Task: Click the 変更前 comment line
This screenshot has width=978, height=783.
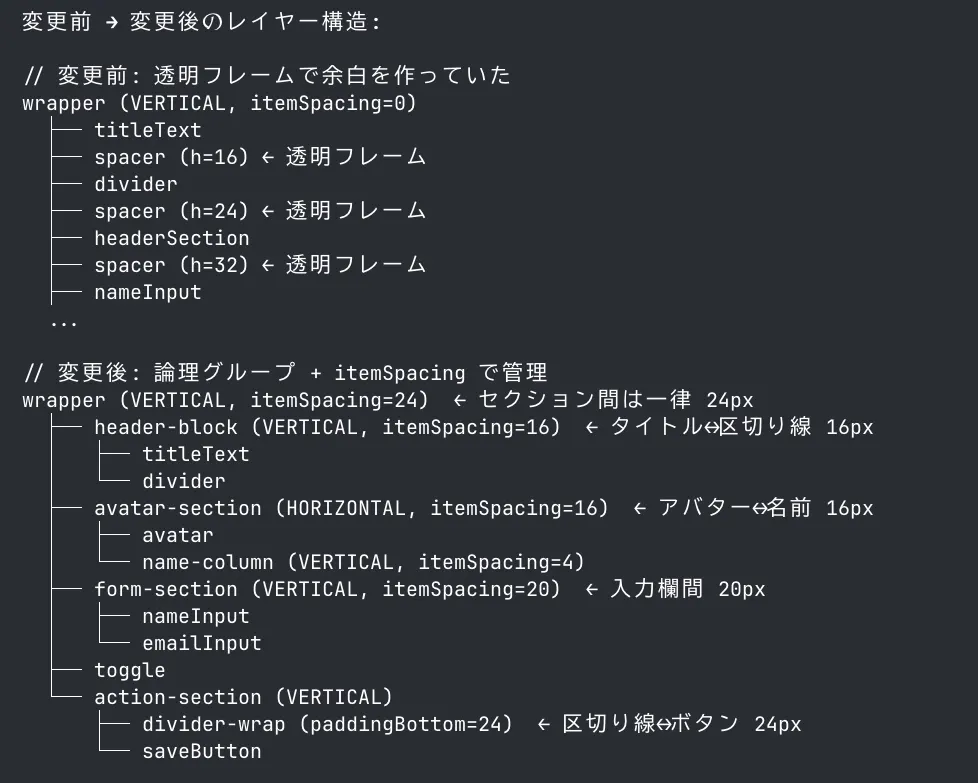Action: point(267,75)
